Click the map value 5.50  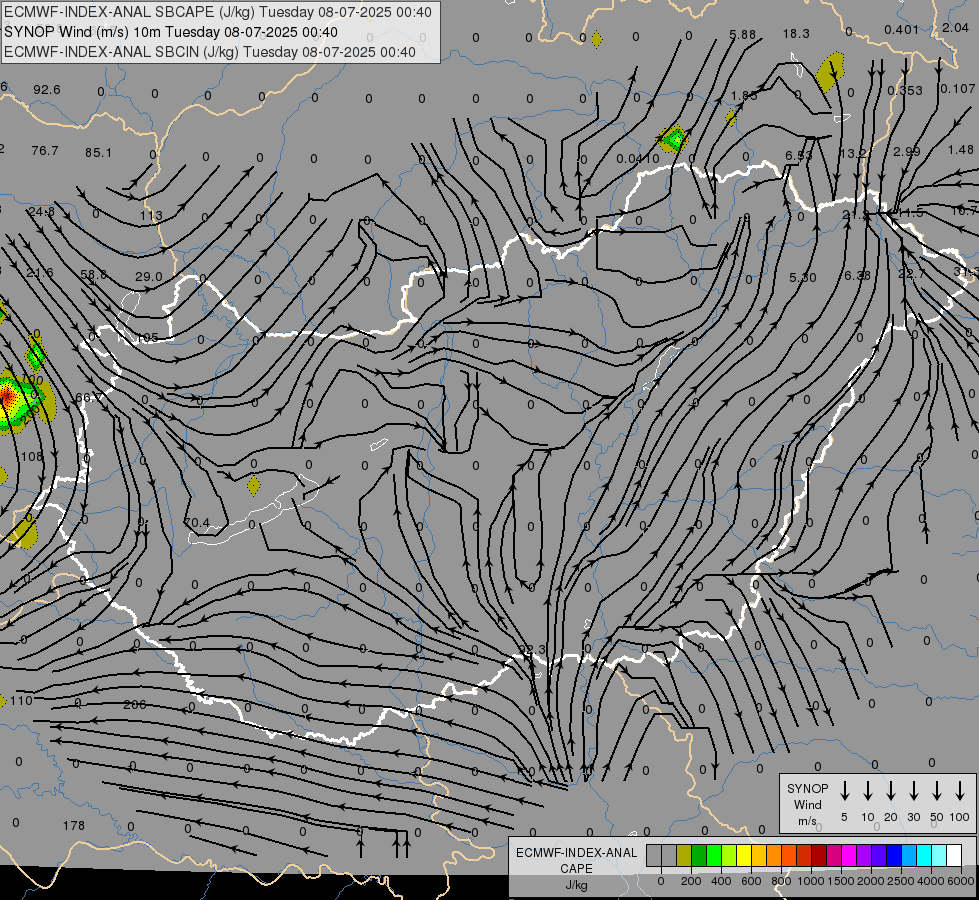click(802, 277)
